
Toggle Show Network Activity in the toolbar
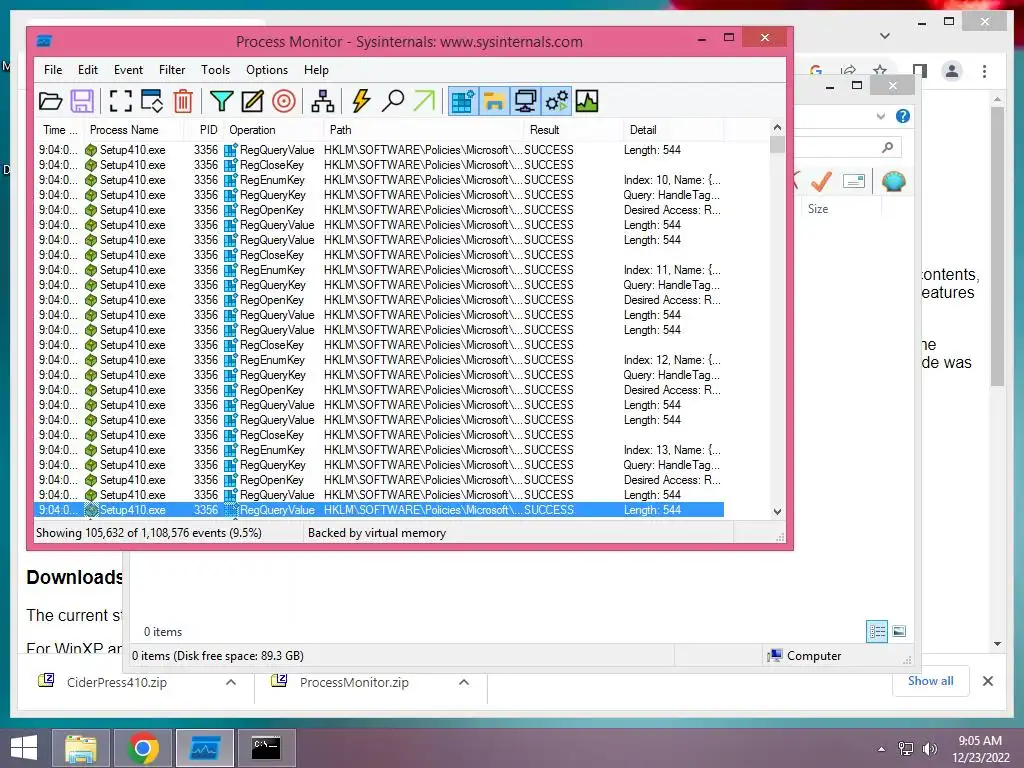point(525,101)
